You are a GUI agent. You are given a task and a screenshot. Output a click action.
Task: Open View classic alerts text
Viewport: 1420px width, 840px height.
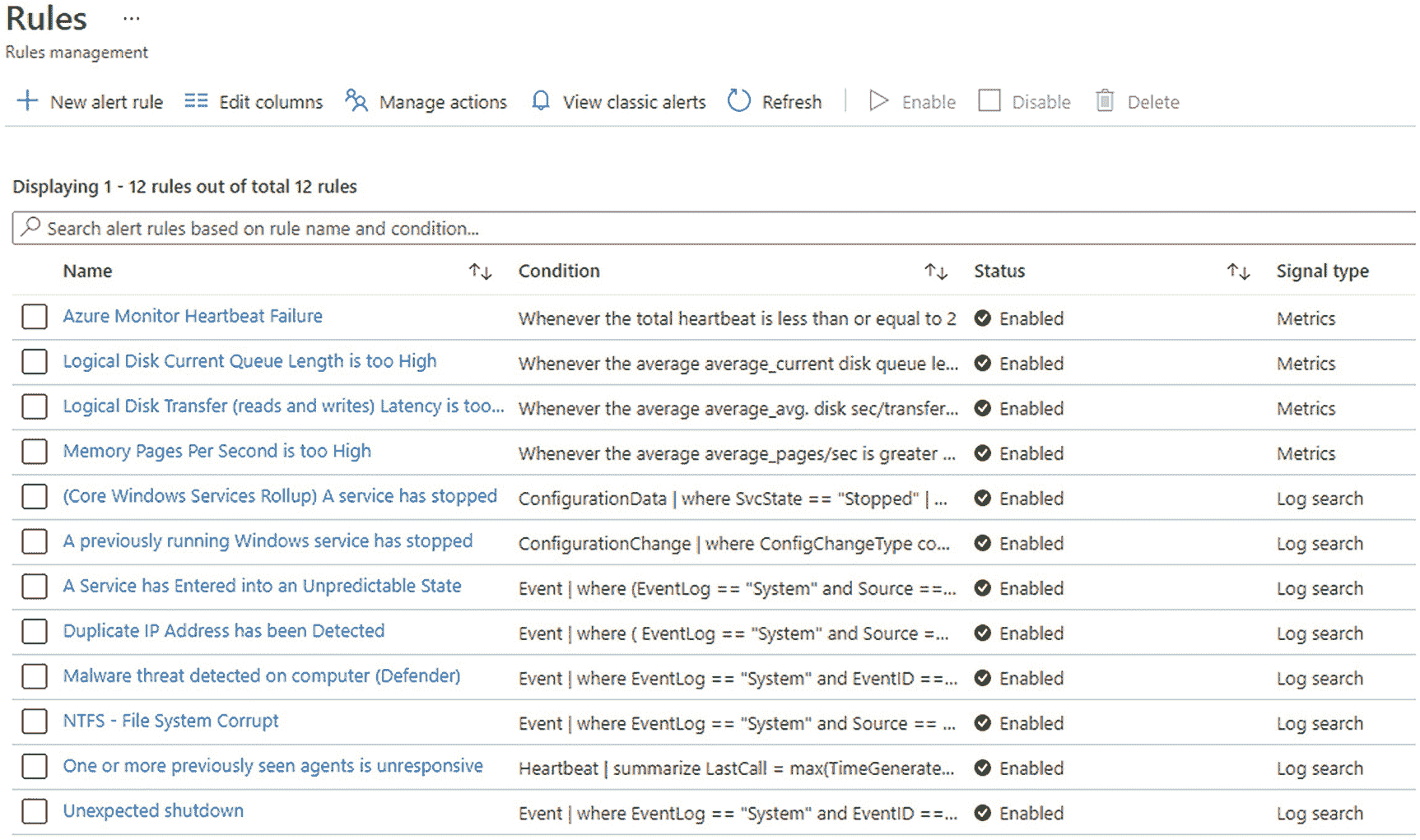click(x=635, y=102)
